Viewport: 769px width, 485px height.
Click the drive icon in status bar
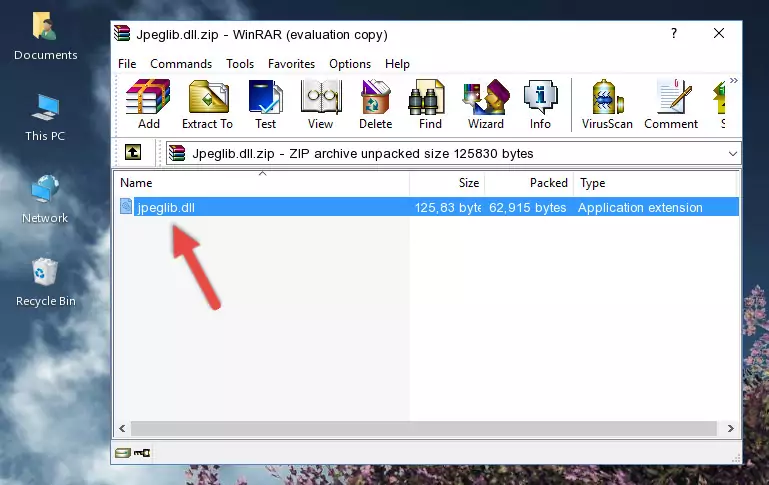point(123,453)
